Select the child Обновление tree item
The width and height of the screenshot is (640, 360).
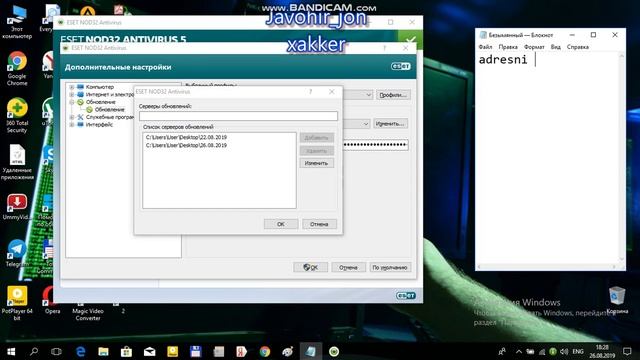[x=109, y=109]
